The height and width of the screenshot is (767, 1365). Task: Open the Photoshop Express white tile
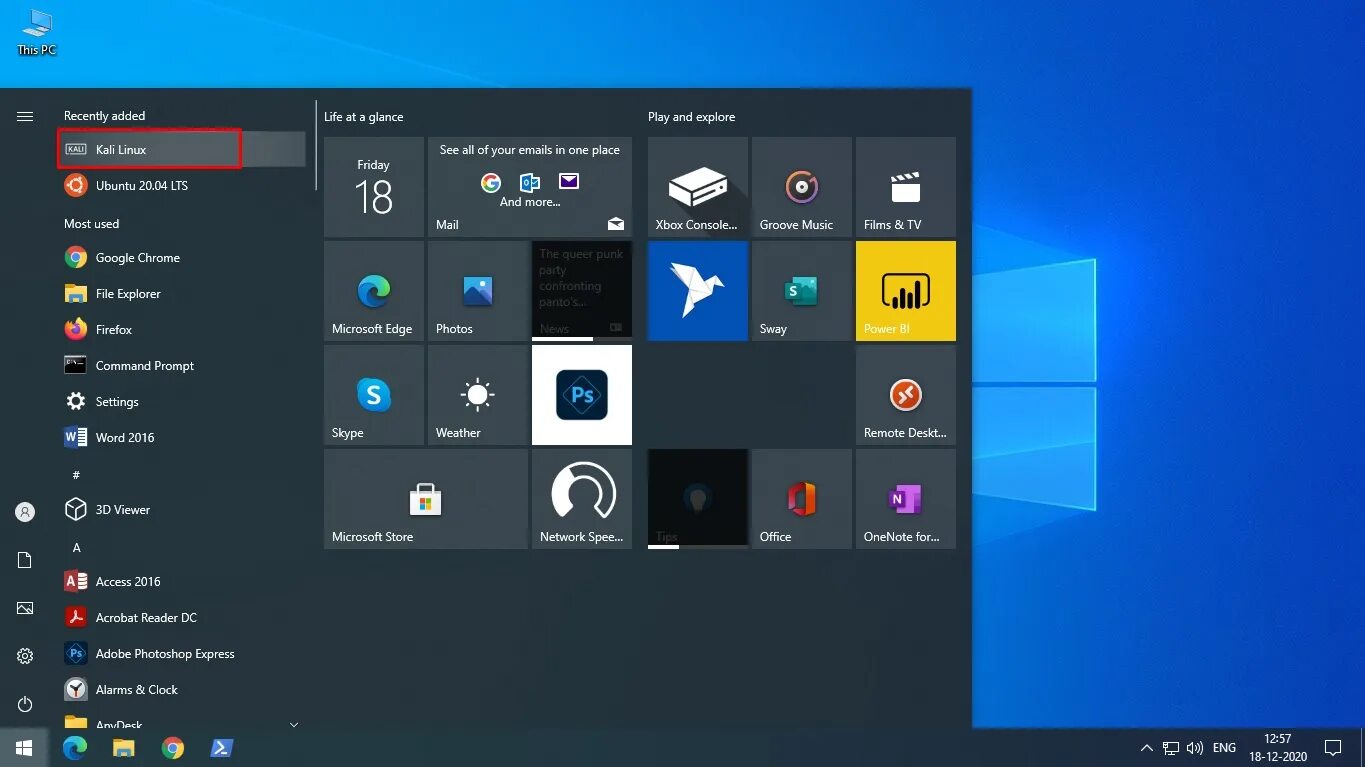(582, 395)
